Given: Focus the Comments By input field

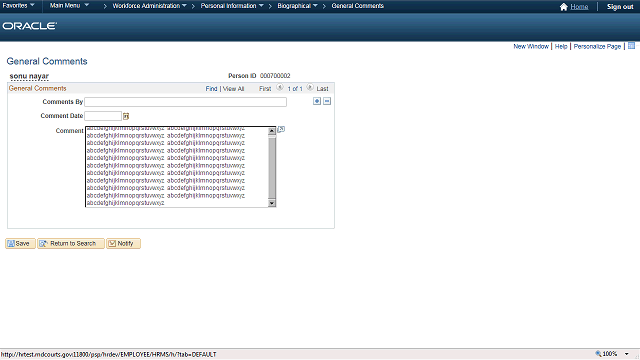Looking at the screenshot, I should tap(185, 102).
